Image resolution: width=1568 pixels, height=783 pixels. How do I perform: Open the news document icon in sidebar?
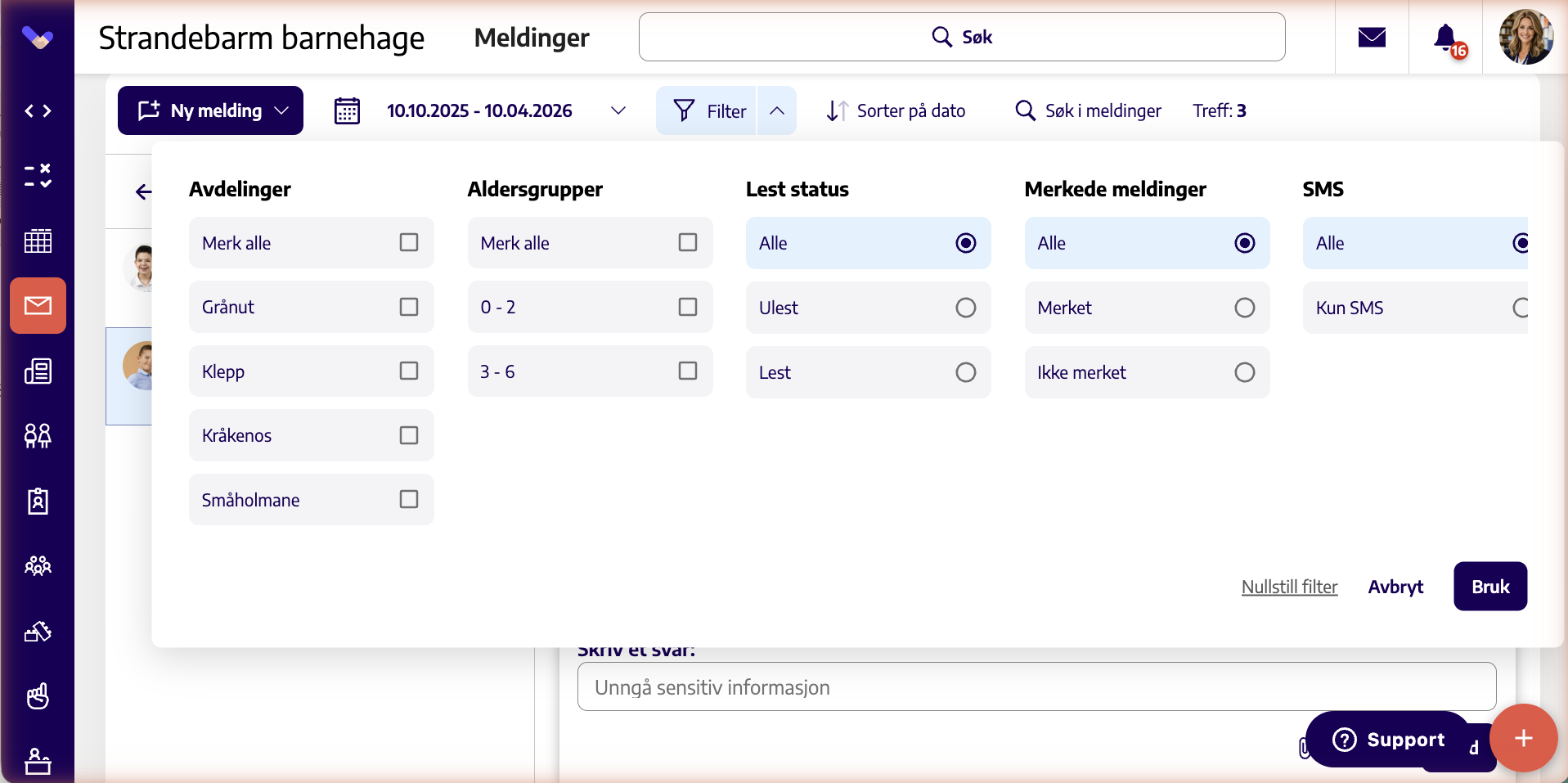[38, 371]
